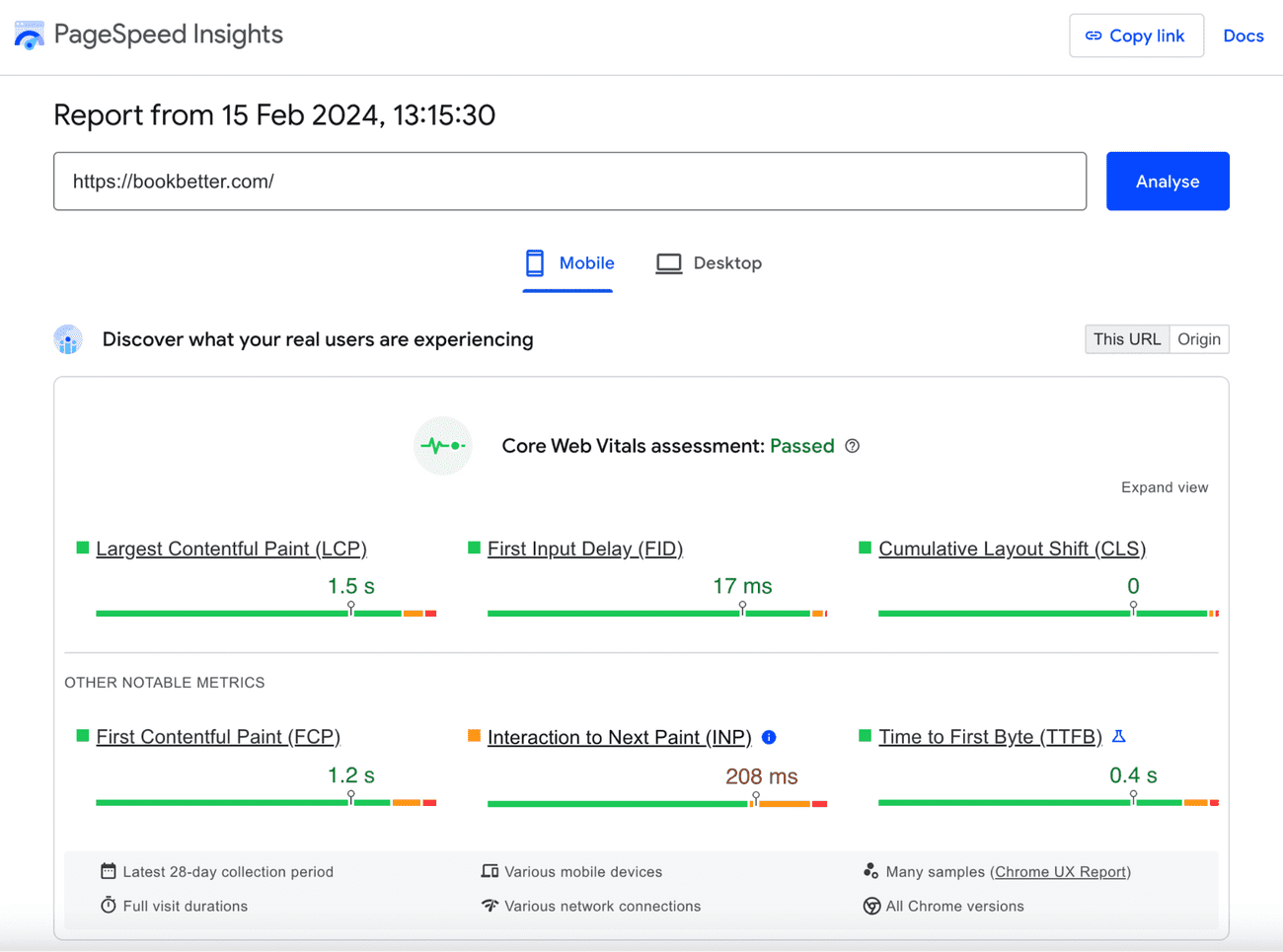Click Full visit durations text
The width and height of the screenshot is (1283, 952).
[186, 906]
